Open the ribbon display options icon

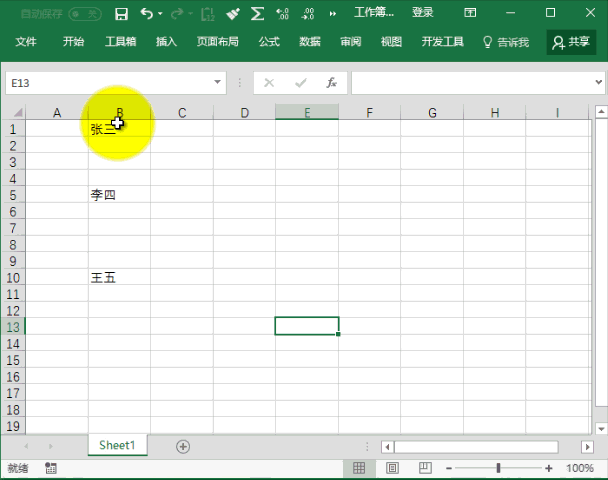point(470,13)
